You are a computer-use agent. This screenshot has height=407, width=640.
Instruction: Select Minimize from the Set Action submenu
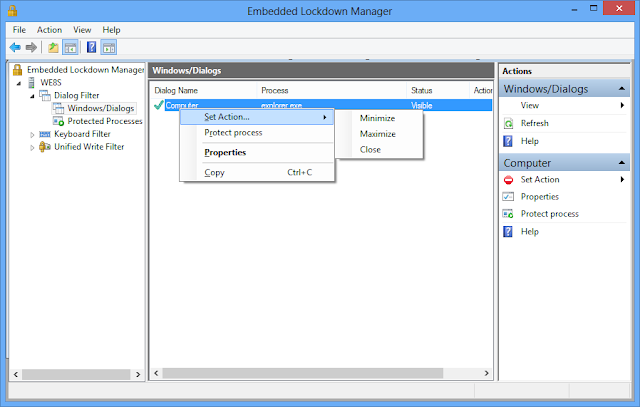[x=377, y=118]
